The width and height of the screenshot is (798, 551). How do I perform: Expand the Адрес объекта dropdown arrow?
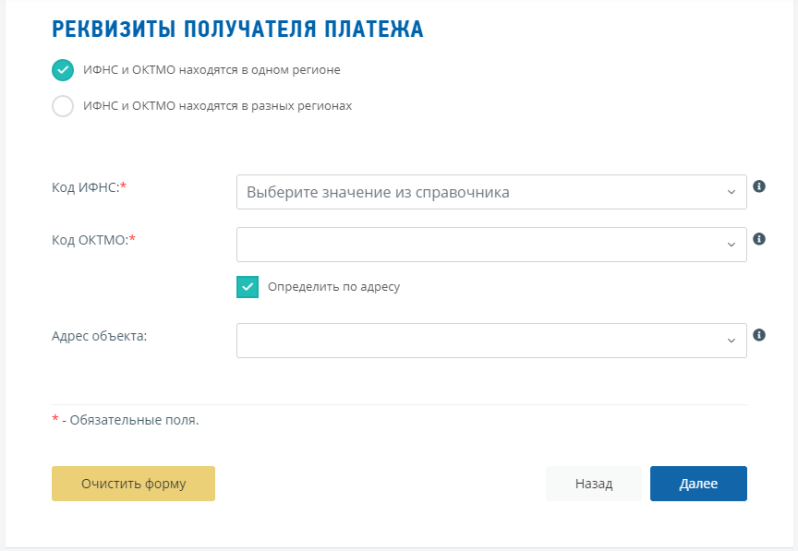click(731, 341)
